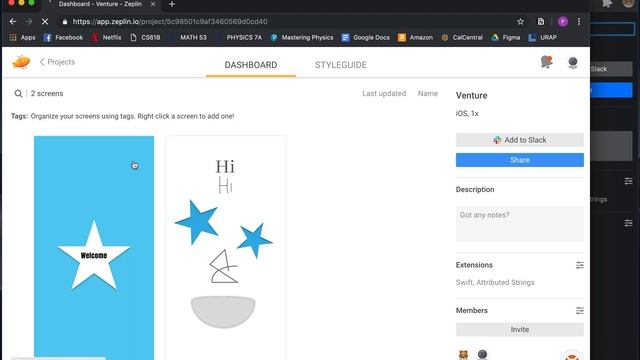
Task: Open Extensions settings sliders icon
Action: pyautogui.click(x=580, y=265)
